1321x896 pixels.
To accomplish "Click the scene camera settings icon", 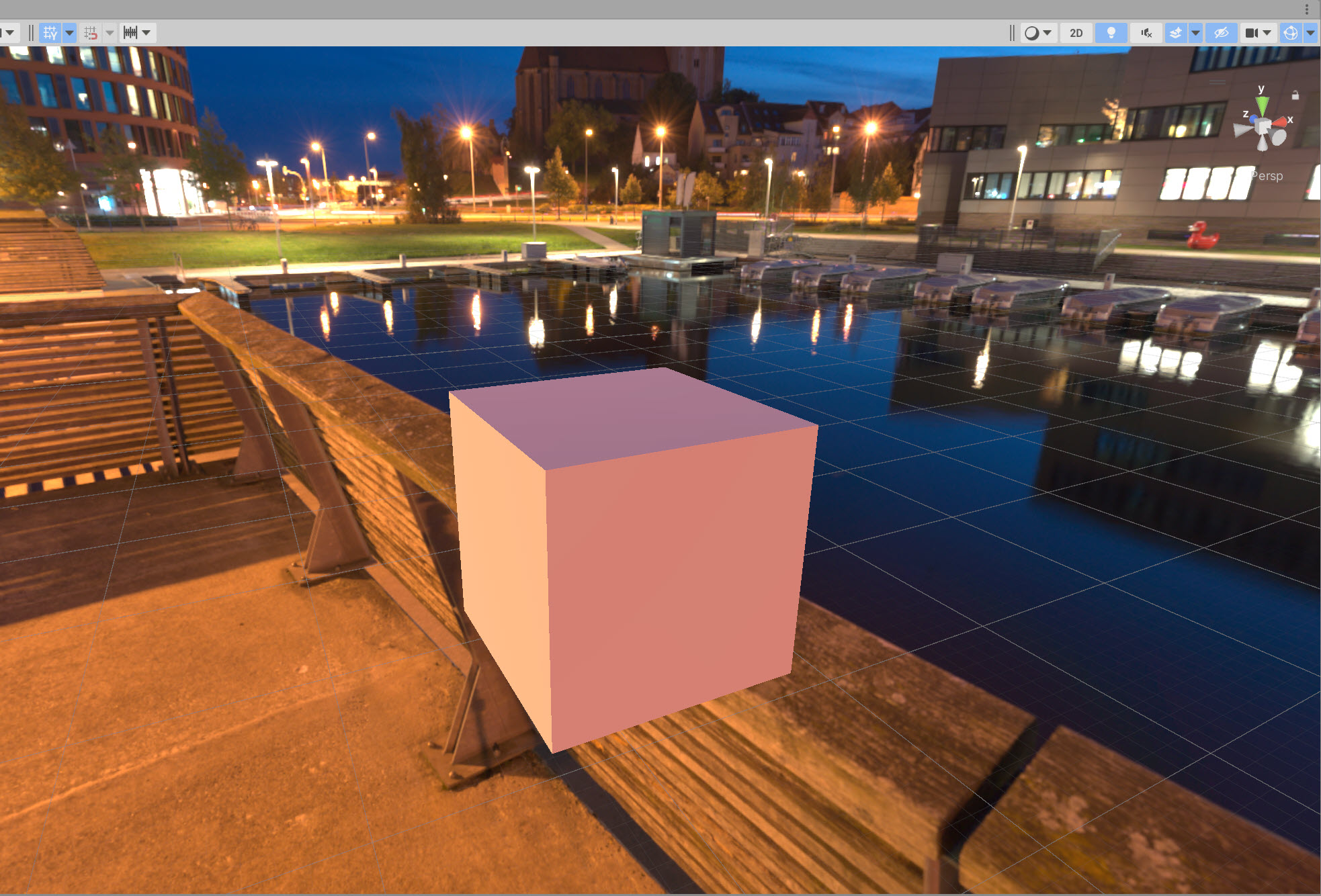I will [1251, 33].
